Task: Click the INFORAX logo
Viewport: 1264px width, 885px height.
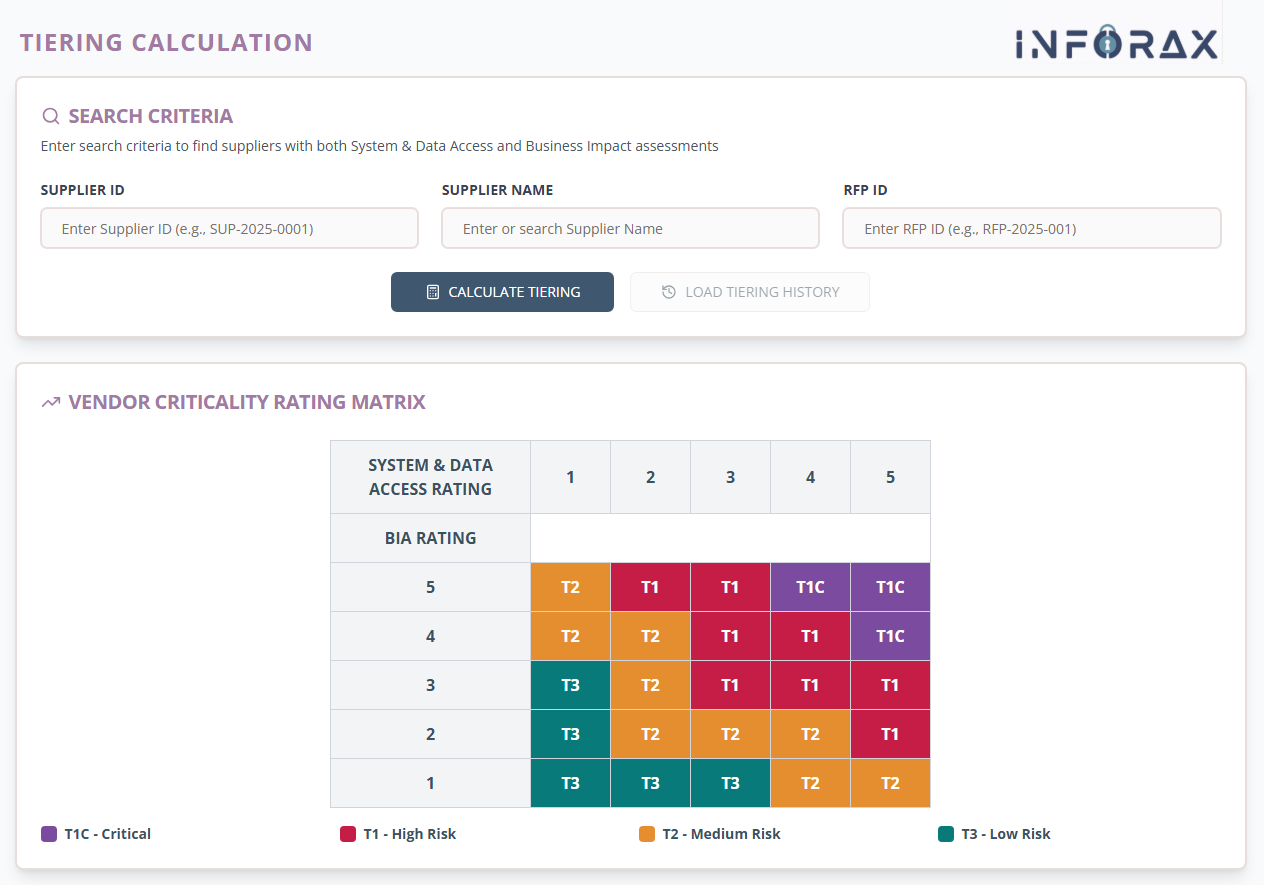Action: 1116,43
